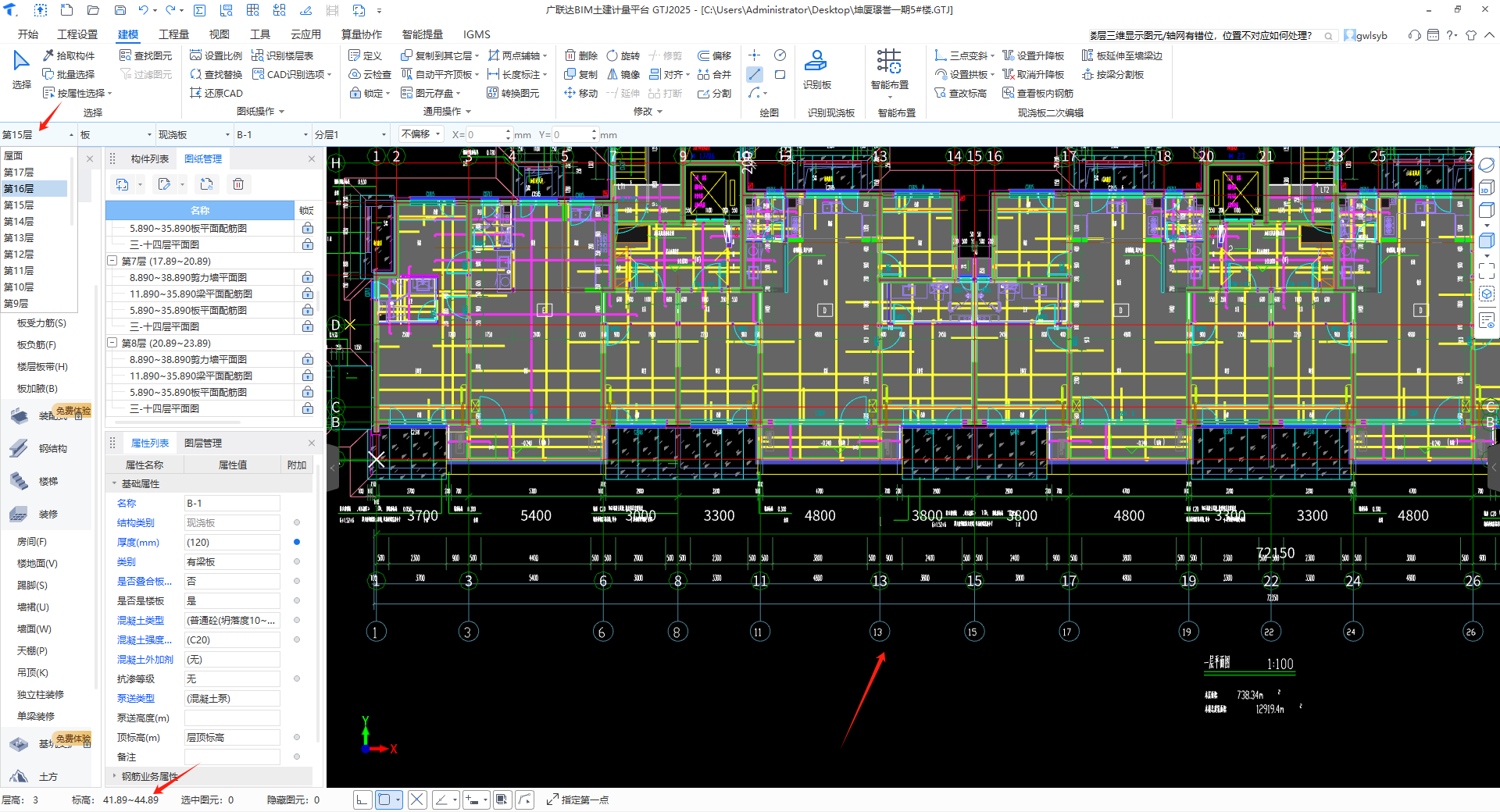Select the draw rectangle tool in 绘图

point(780,74)
